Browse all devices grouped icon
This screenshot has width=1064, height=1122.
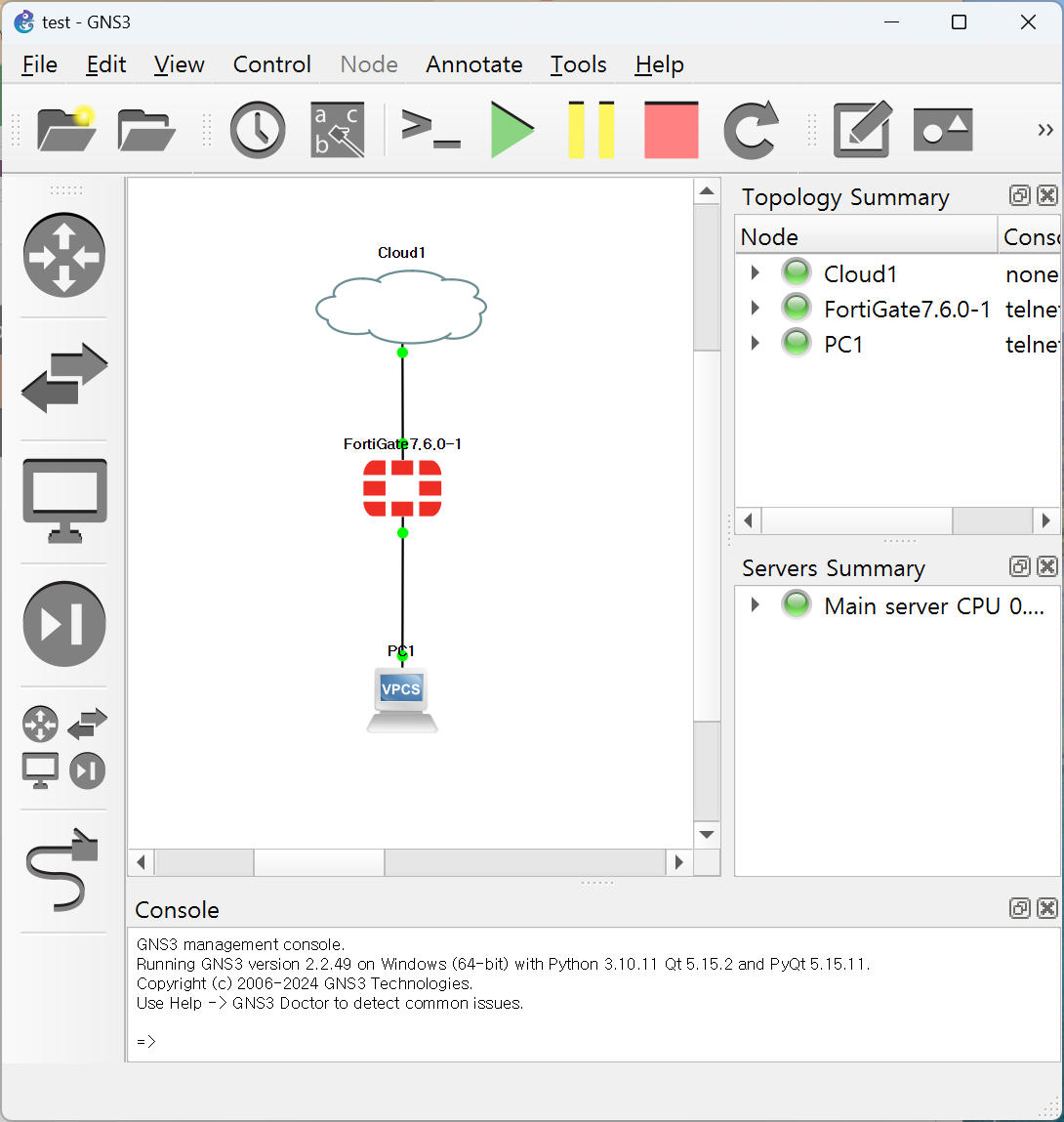tap(64, 747)
